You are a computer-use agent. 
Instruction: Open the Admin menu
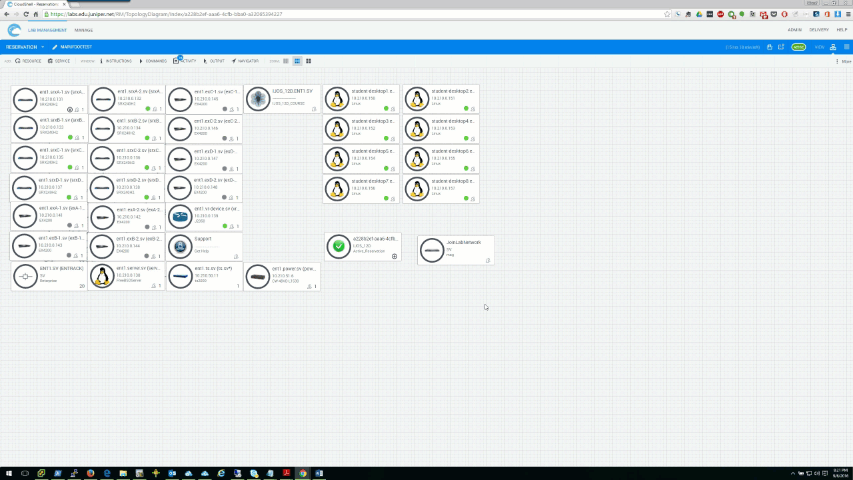794,30
